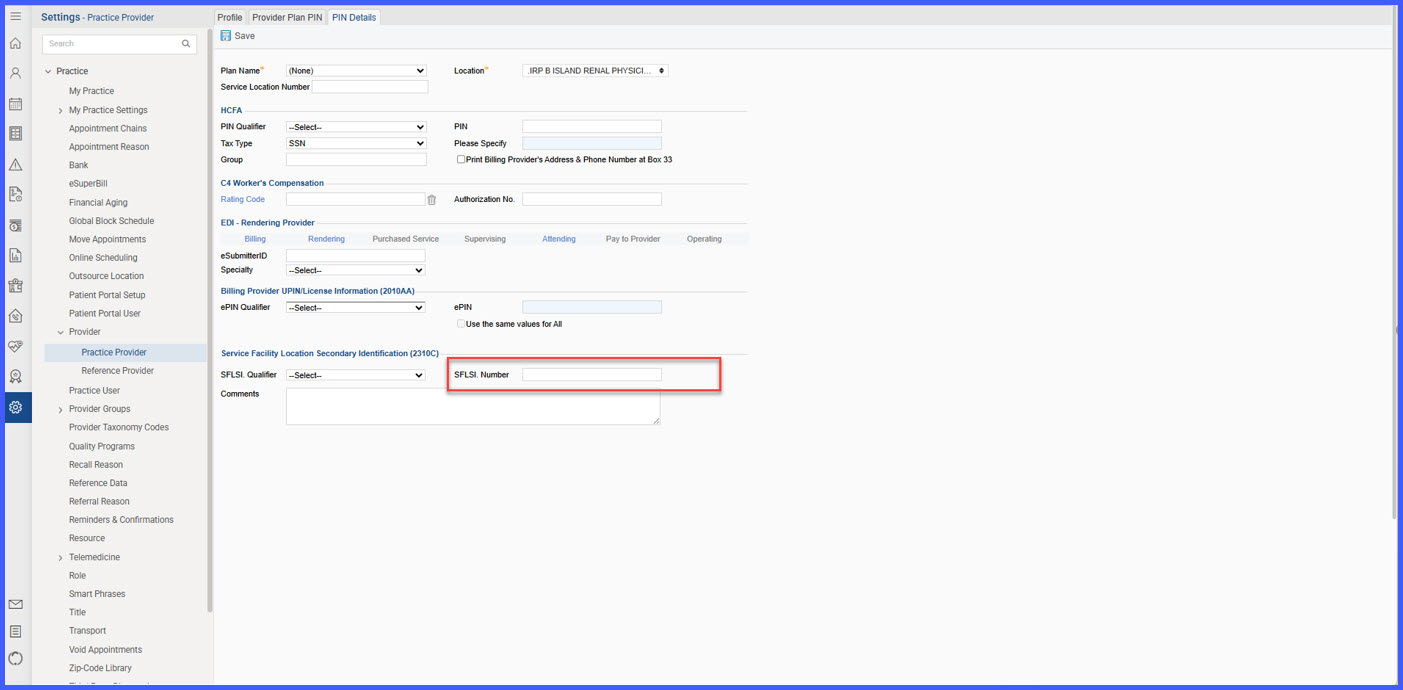
Task: Open the SFLSI. Qualifier dropdown
Action: (356, 375)
